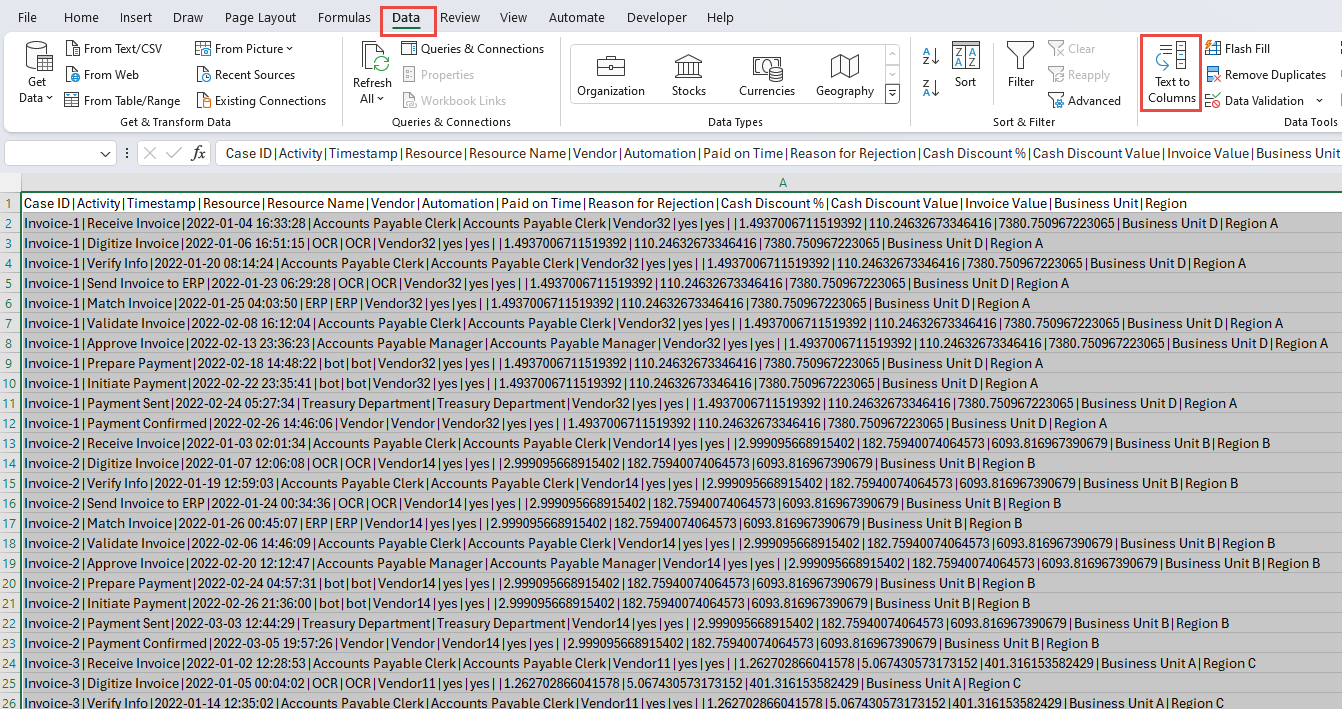Open Text to Columns wizard
The image size is (1342, 709).
point(1171,73)
